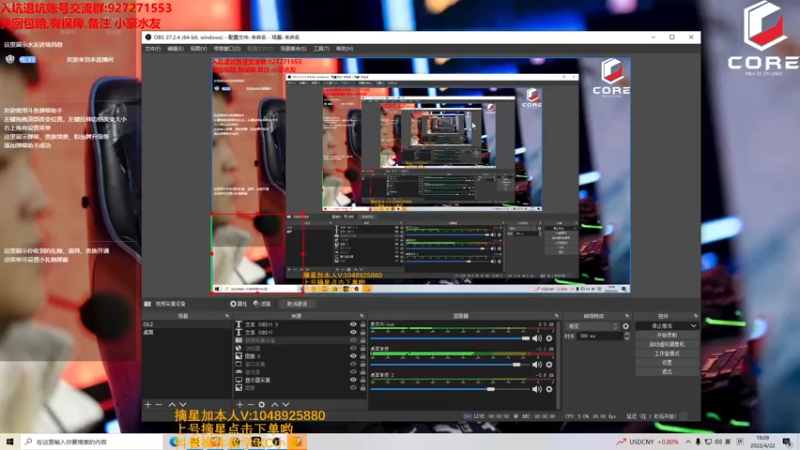Lock the 图像 2 source
This screenshot has width=800, height=450.
click(363, 356)
